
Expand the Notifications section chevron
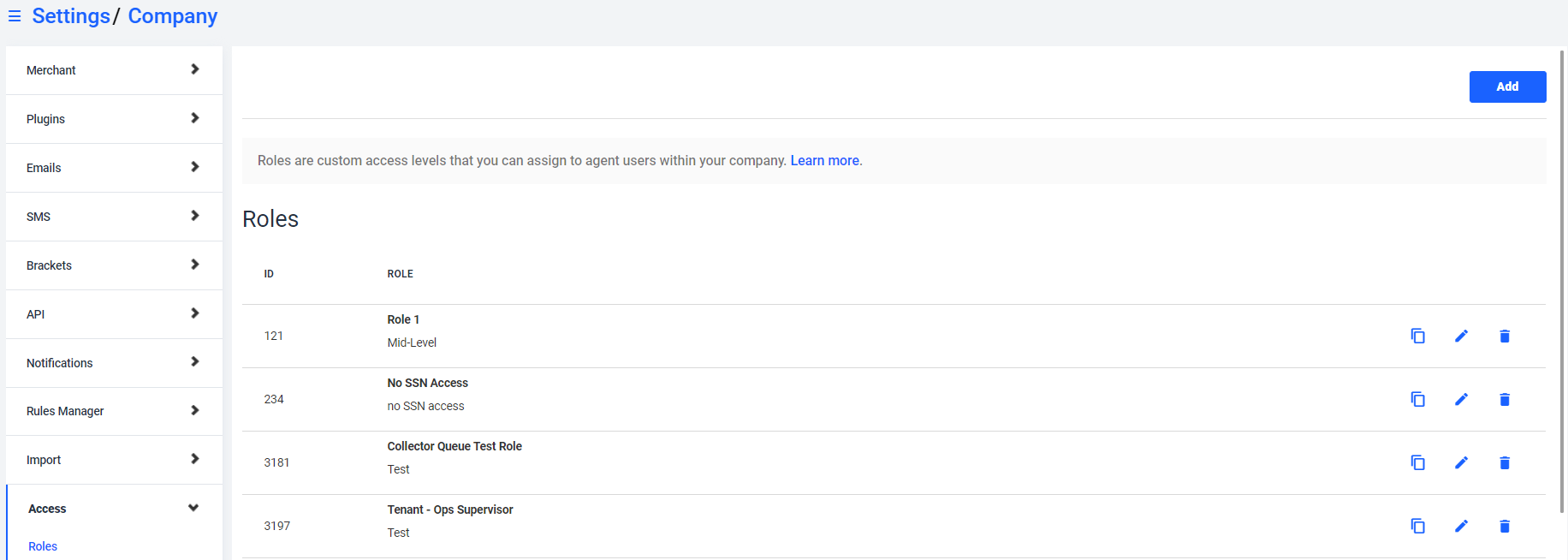pyautogui.click(x=194, y=362)
